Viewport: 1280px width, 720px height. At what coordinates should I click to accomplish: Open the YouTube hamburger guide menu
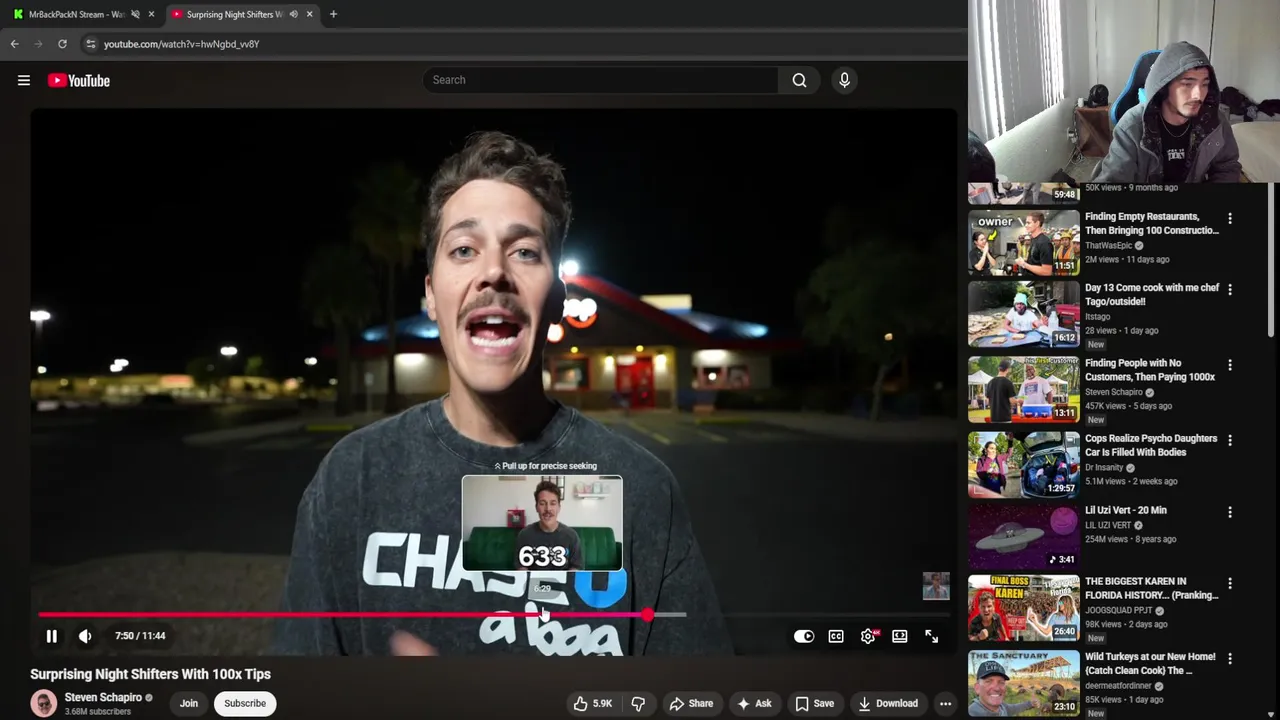pyautogui.click(x=24, y=80)
